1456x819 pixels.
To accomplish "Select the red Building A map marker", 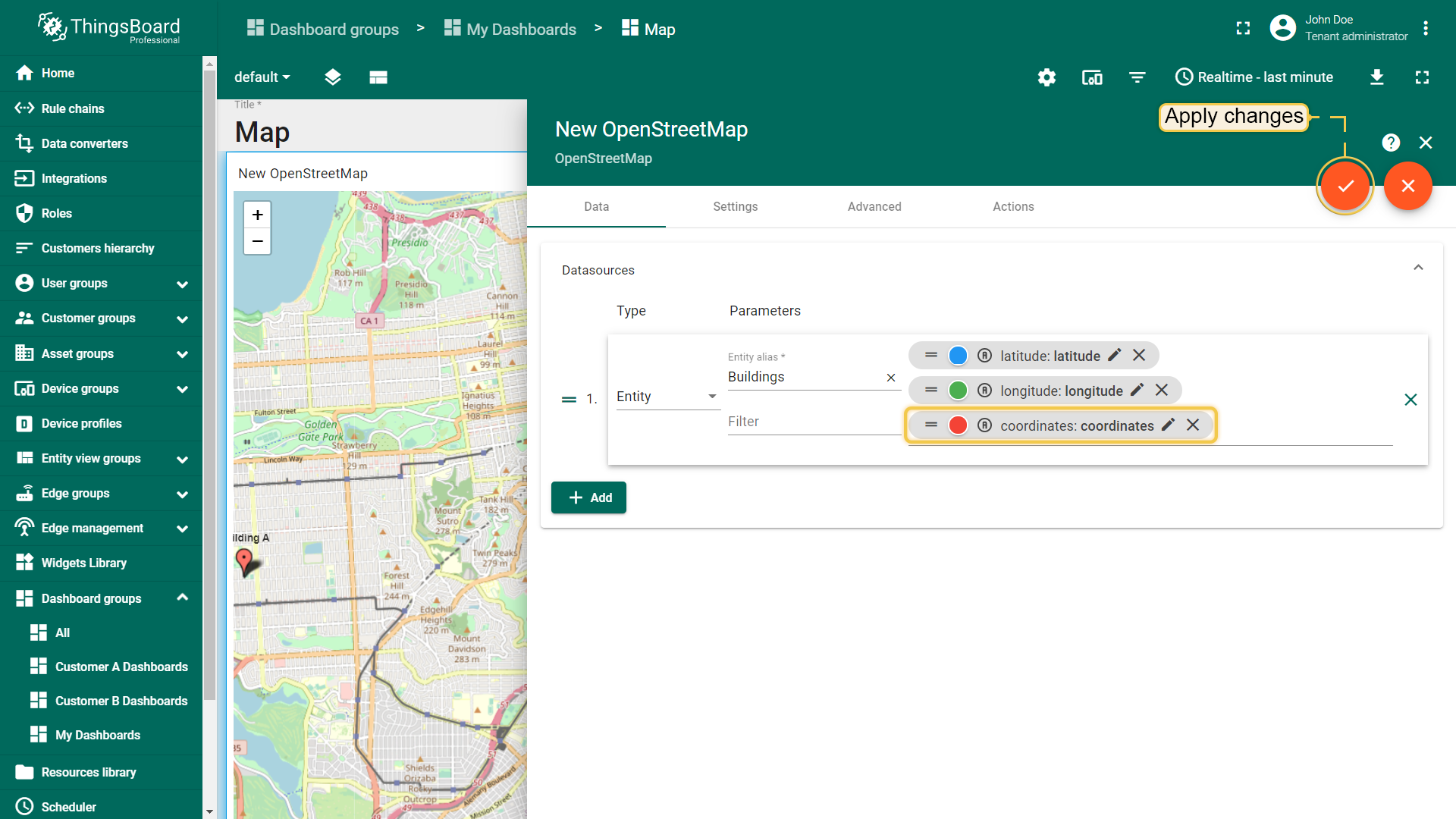I will pyautogui.click(x=244, y=561).
